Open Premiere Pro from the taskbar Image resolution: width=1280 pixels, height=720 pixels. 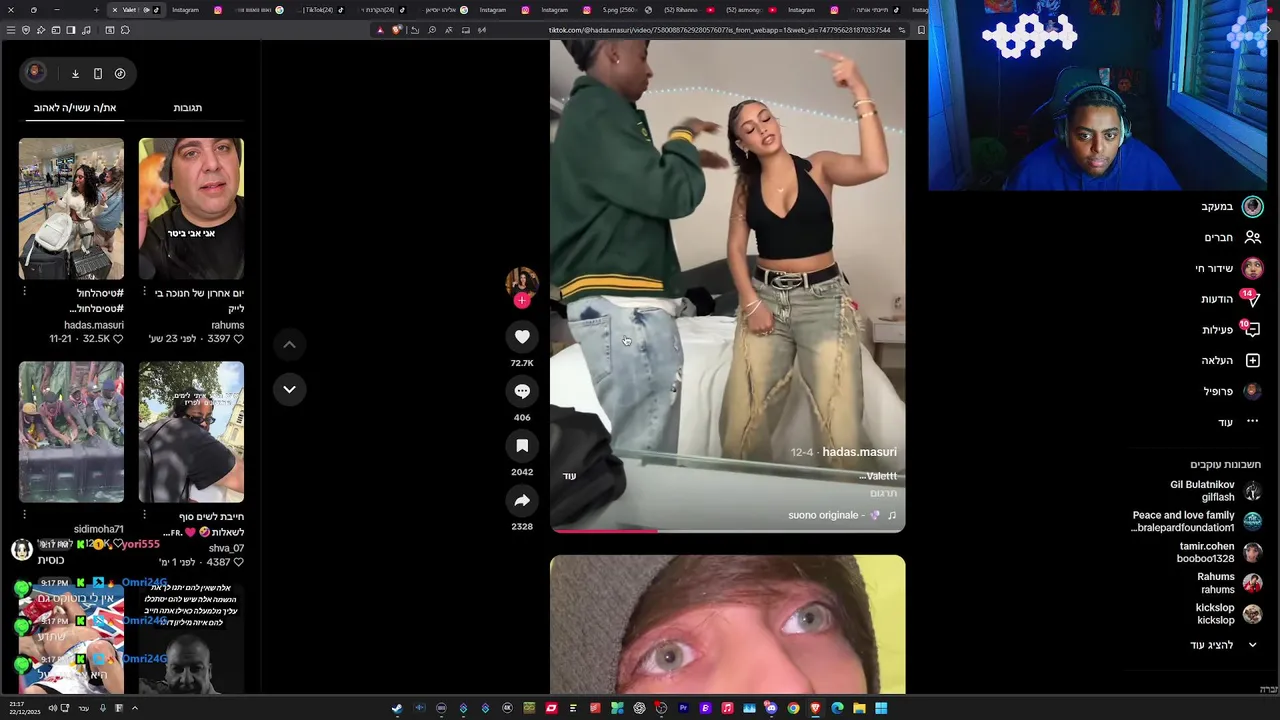pyautogui.click(x=683, y=708)
